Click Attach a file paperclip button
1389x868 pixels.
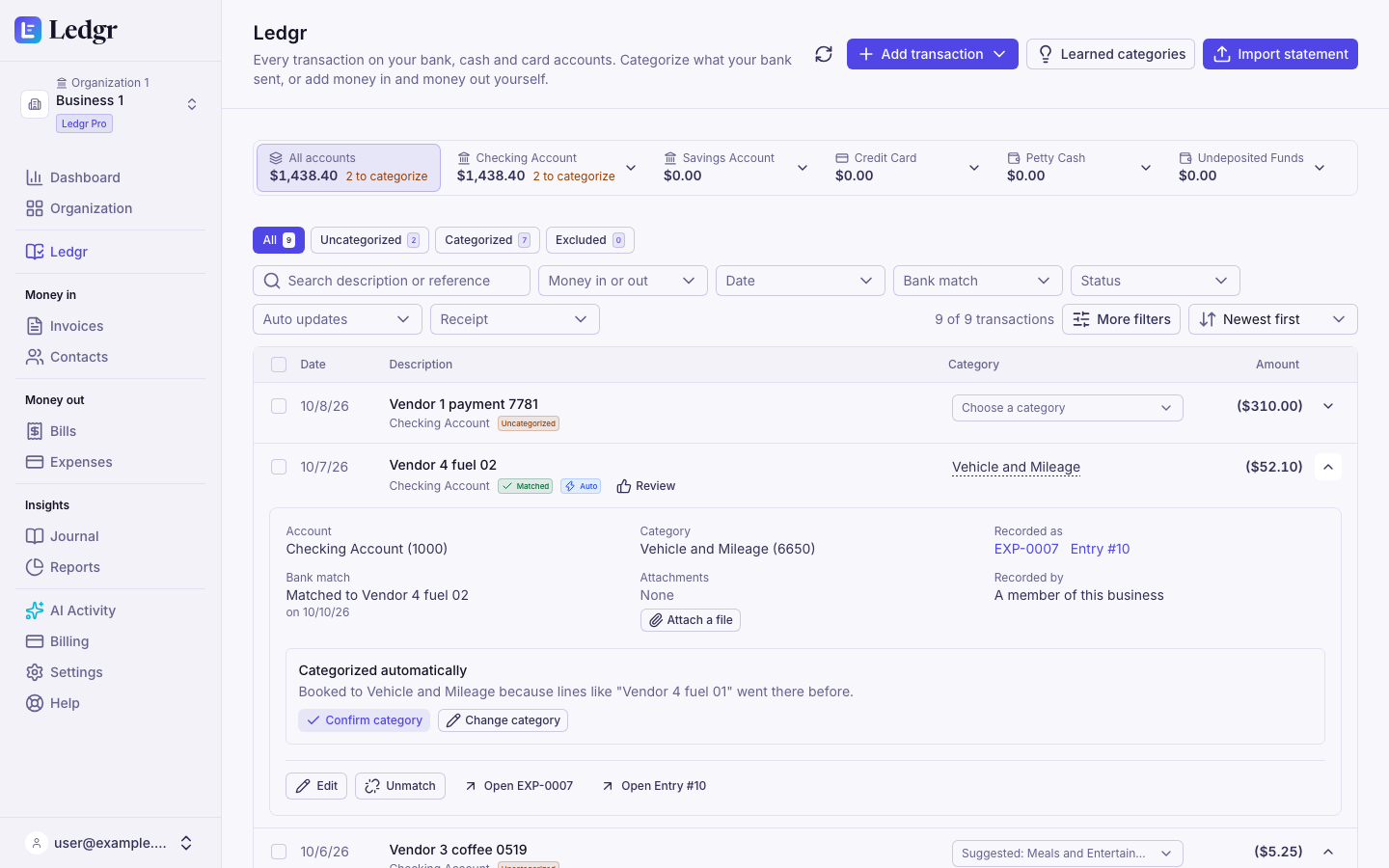click(691, 620)
